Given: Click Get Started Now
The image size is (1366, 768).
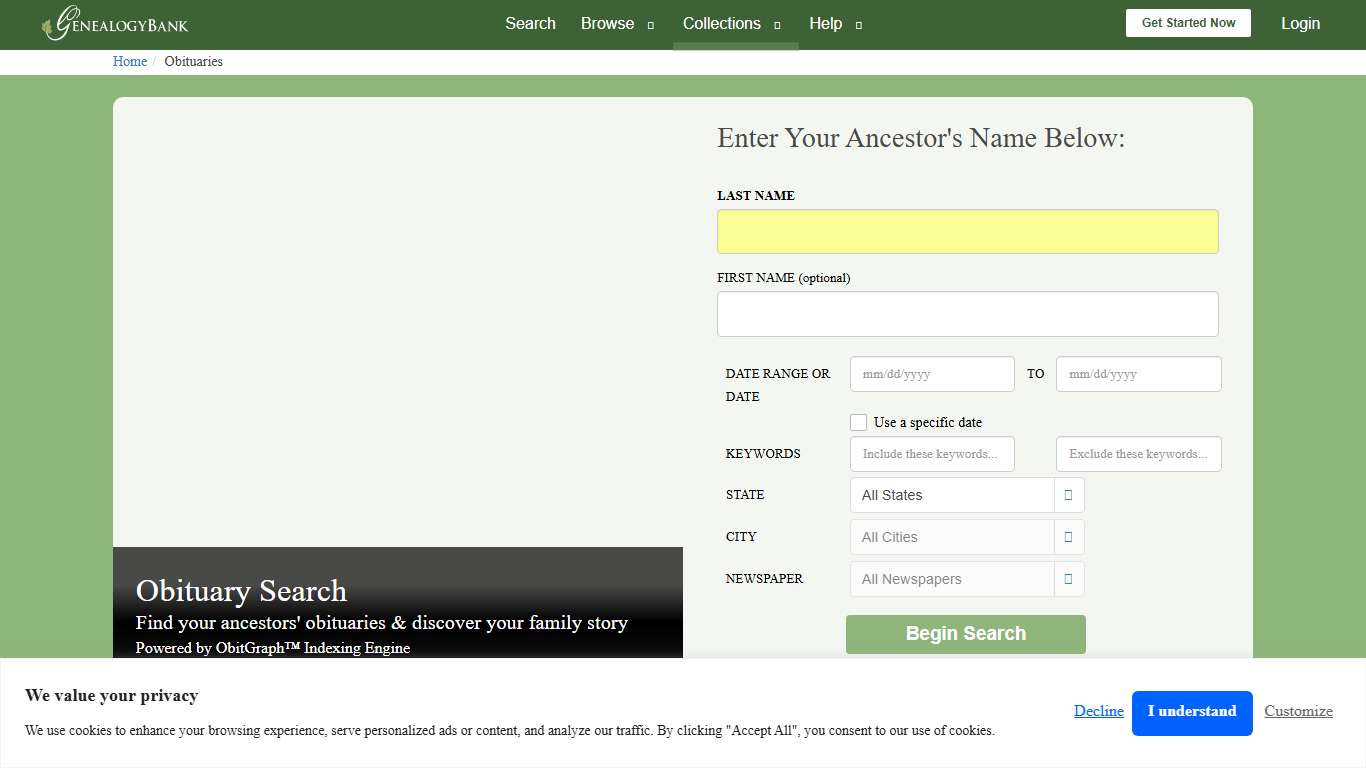Looking at the screenshot, I should coord(1188,22).
